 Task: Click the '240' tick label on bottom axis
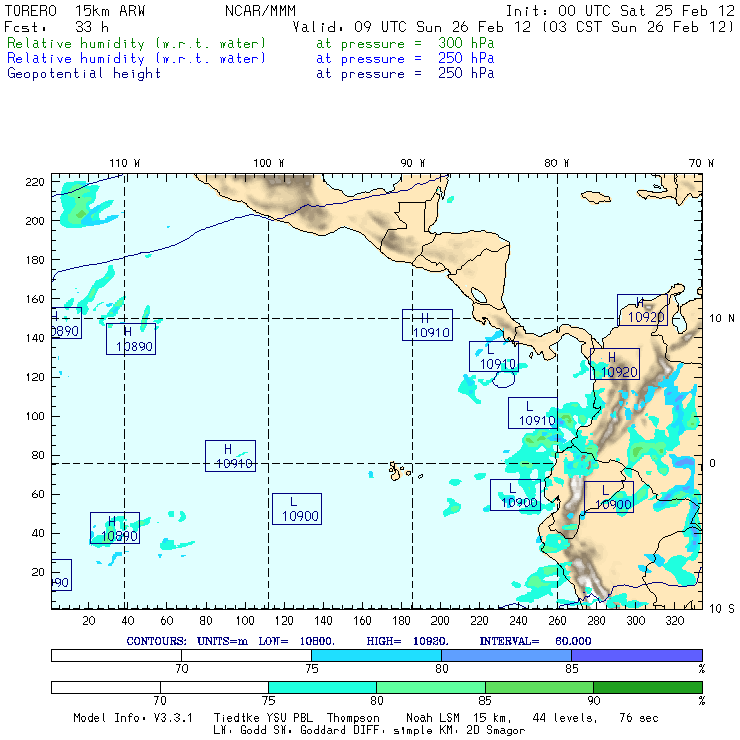pos(518,621)
